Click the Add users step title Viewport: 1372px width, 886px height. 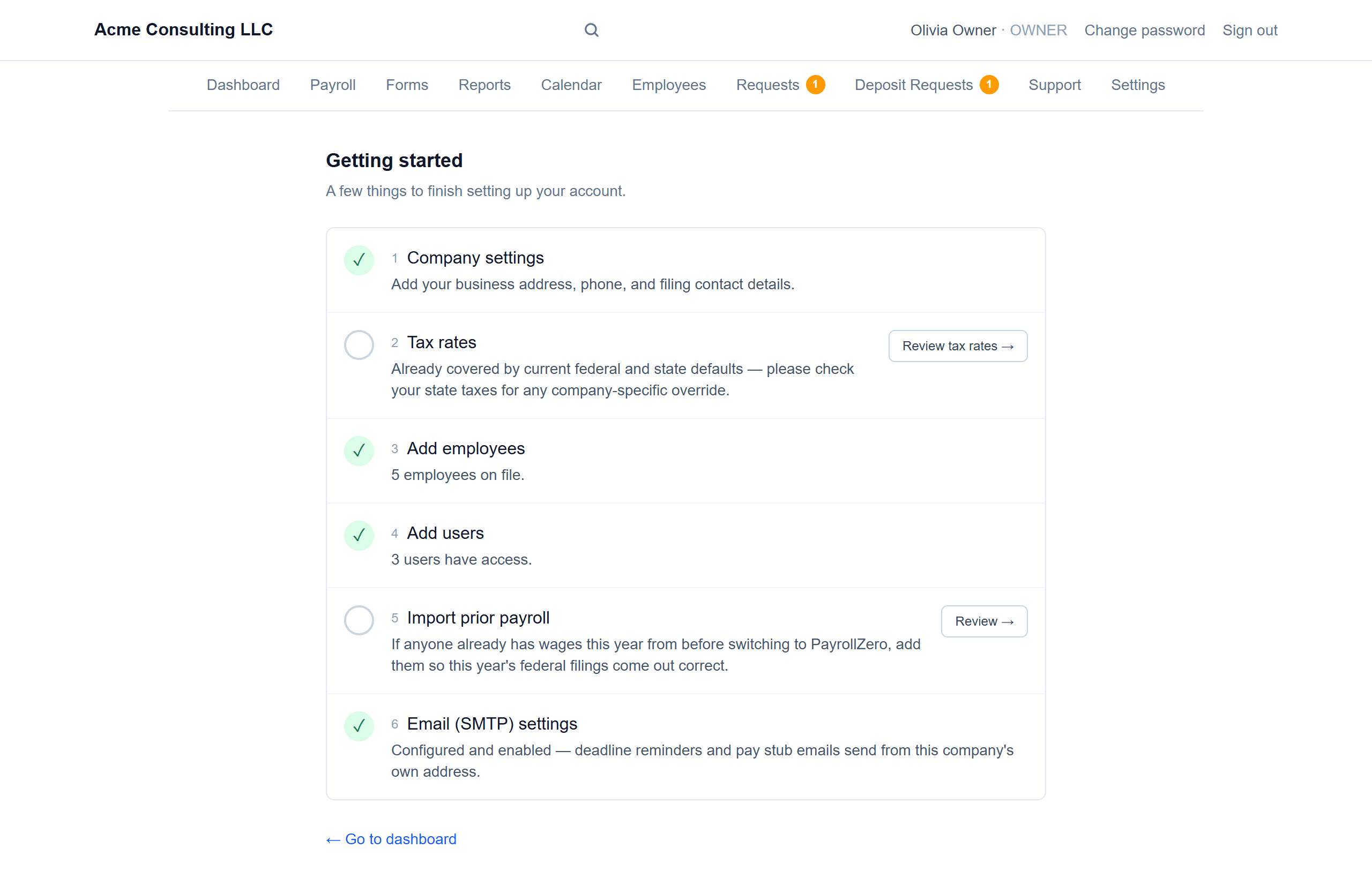tap(445, 533)
